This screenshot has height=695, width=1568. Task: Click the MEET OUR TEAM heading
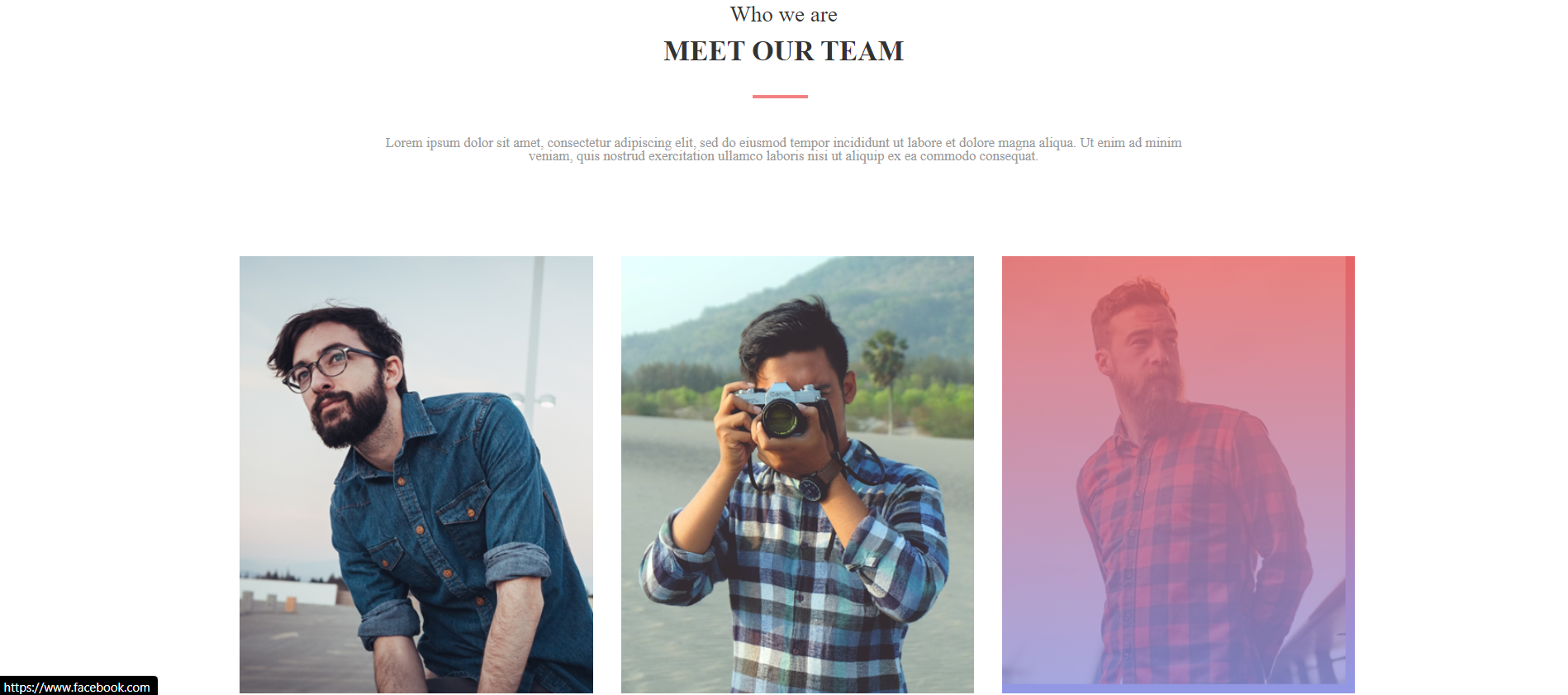click(x=783, y=51)
